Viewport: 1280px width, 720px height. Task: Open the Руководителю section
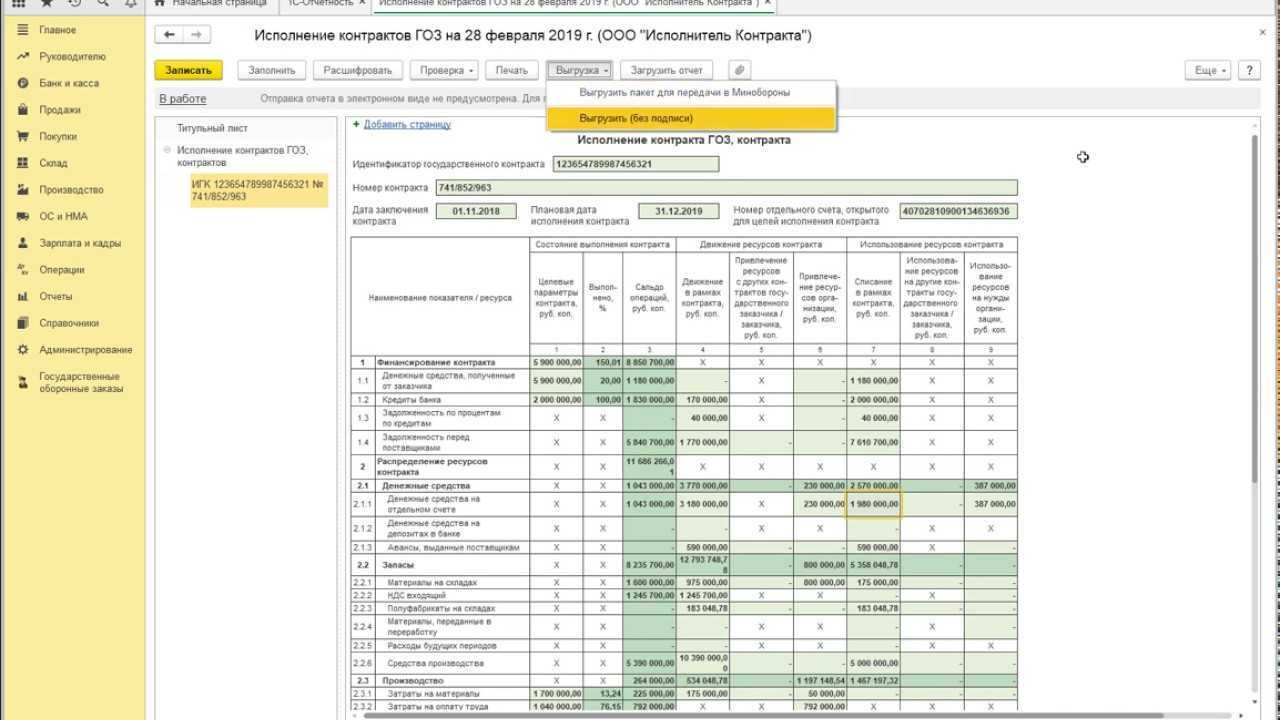(72, 57)
